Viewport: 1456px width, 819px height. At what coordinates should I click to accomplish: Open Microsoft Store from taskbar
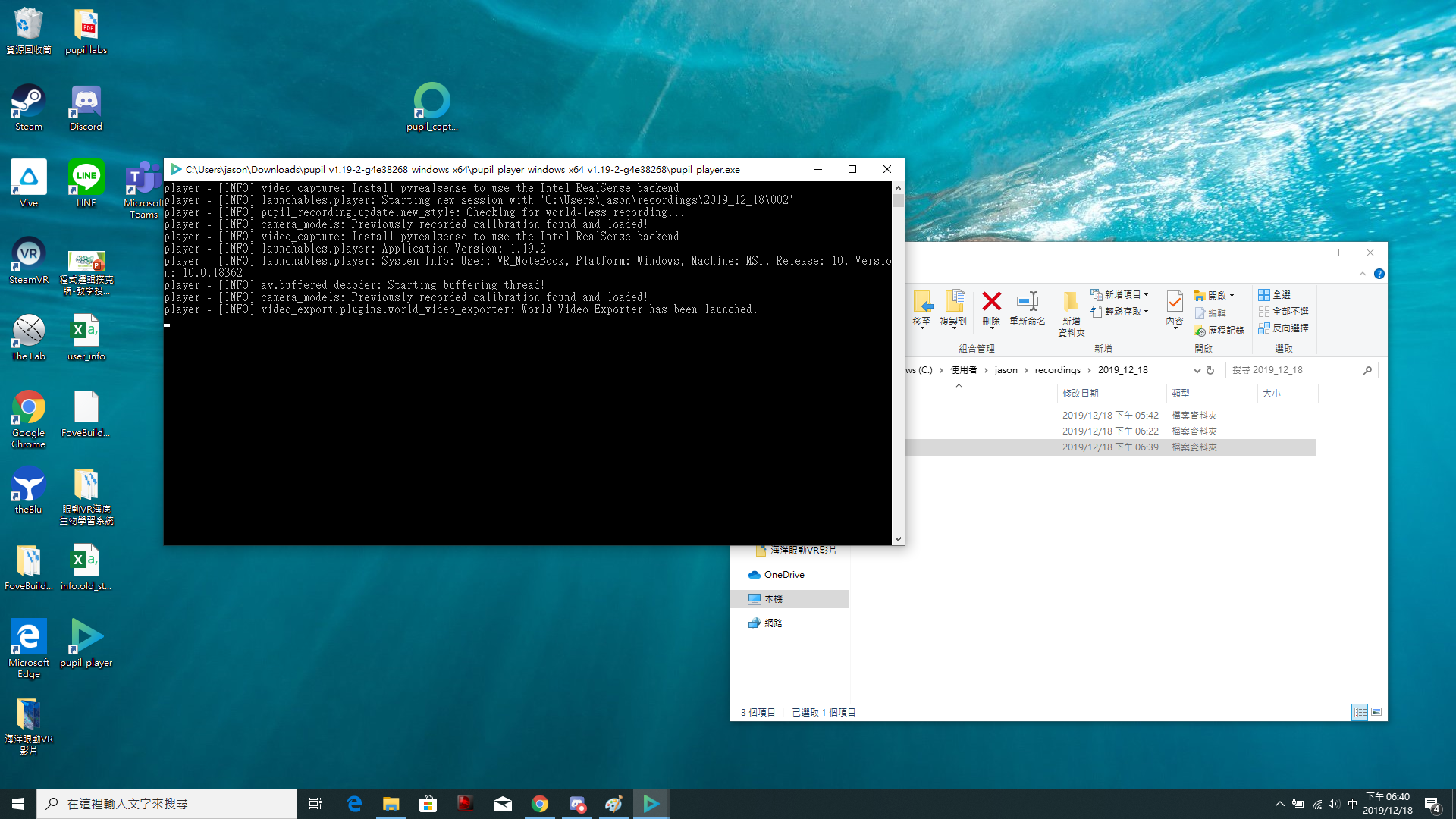428,804
